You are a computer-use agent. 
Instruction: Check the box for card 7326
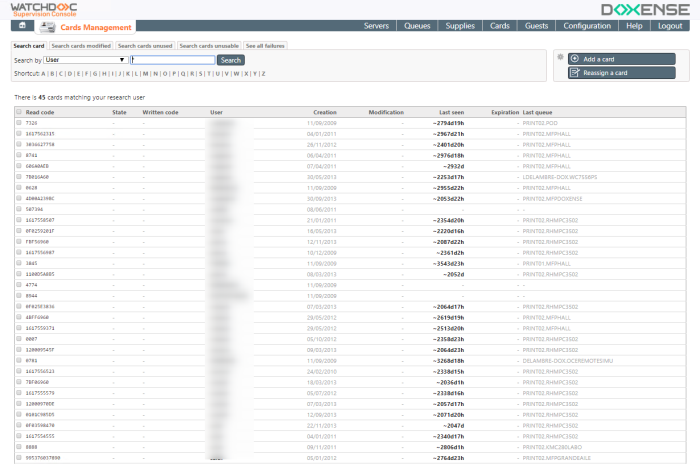[x=18, y=123]
